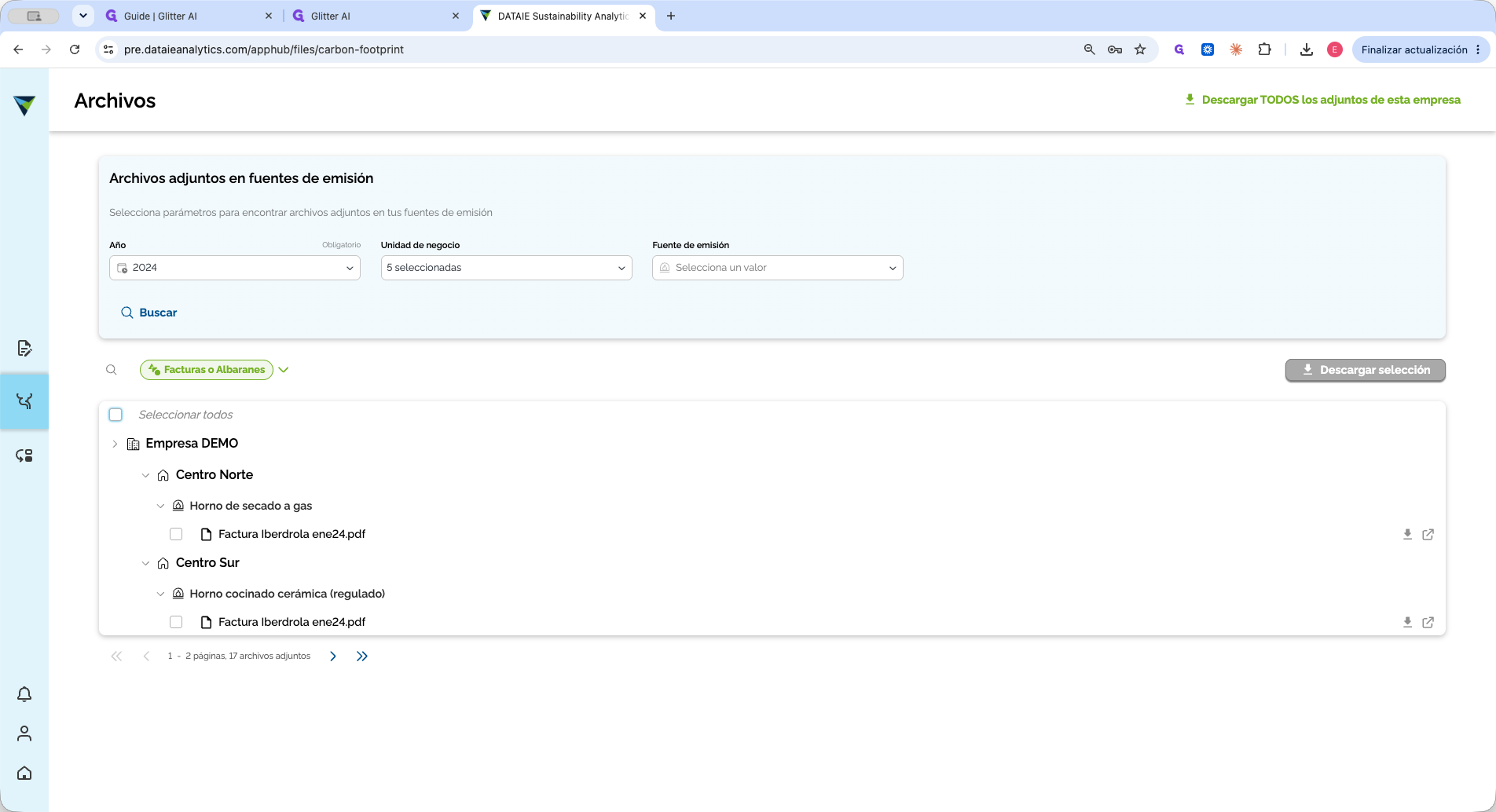
Task: Open the Unidad de negocio dropdown
Action: (507, 268)
